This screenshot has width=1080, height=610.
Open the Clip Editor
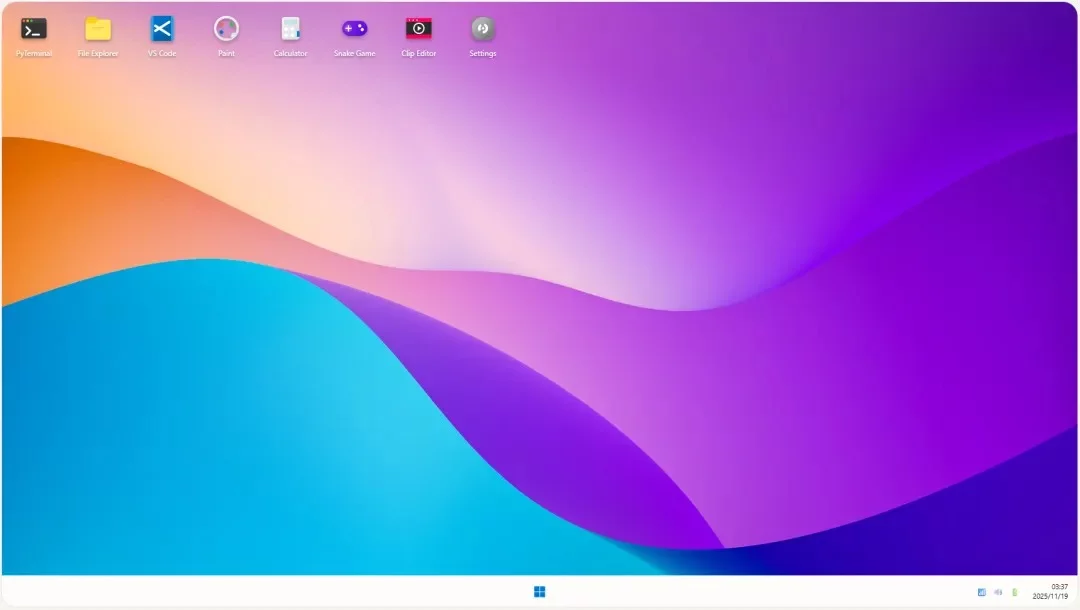[x=418, y=30]
